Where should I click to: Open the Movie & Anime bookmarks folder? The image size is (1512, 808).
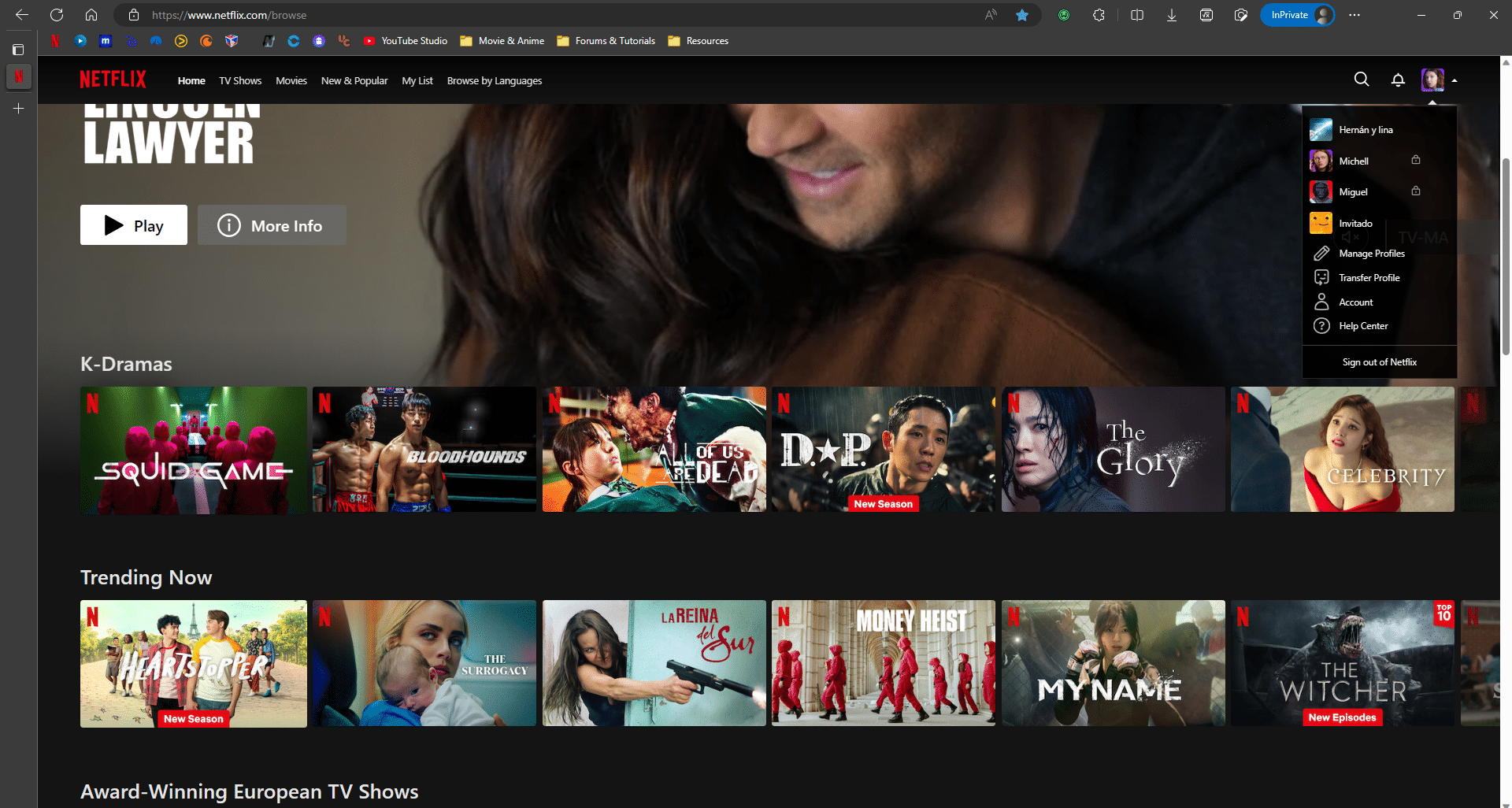coord(502,41)
